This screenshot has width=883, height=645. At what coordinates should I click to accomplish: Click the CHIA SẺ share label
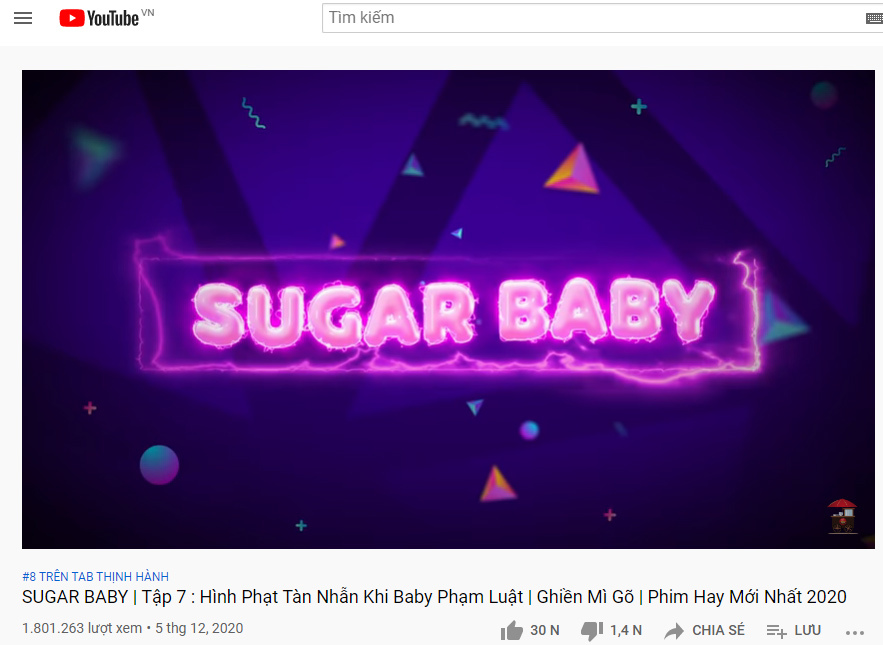pyautogui.click(x=718, y=630)
